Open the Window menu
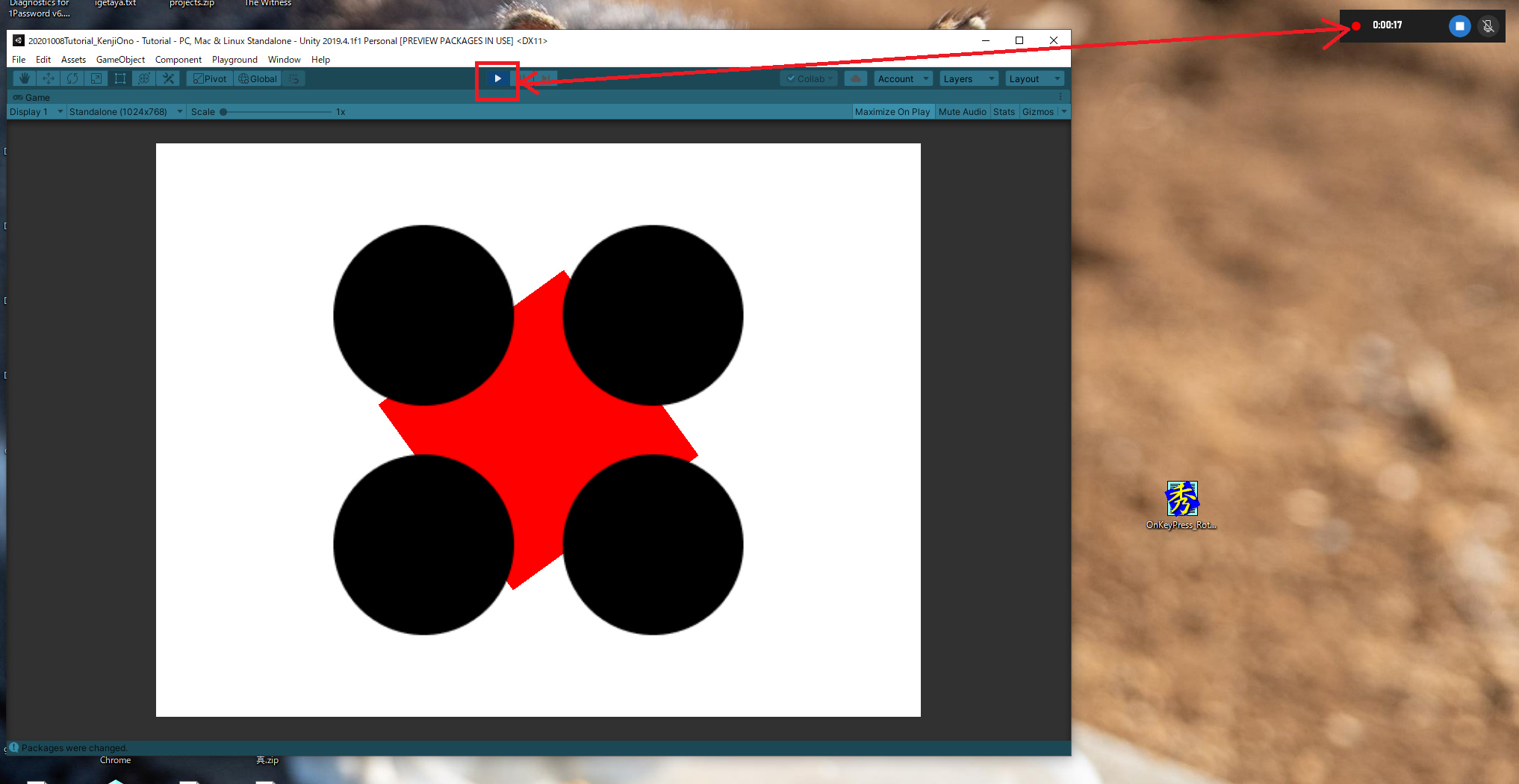 pos(284,60)
